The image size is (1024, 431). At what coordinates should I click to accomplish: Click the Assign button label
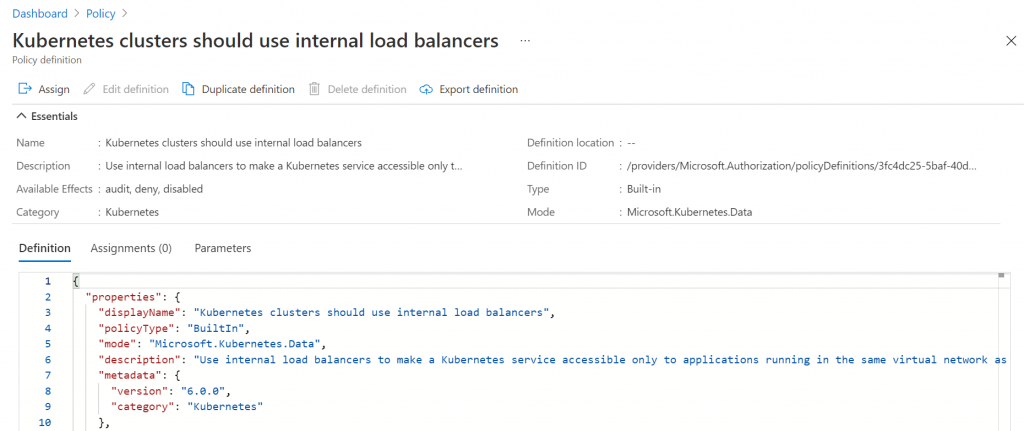point(54,89)
